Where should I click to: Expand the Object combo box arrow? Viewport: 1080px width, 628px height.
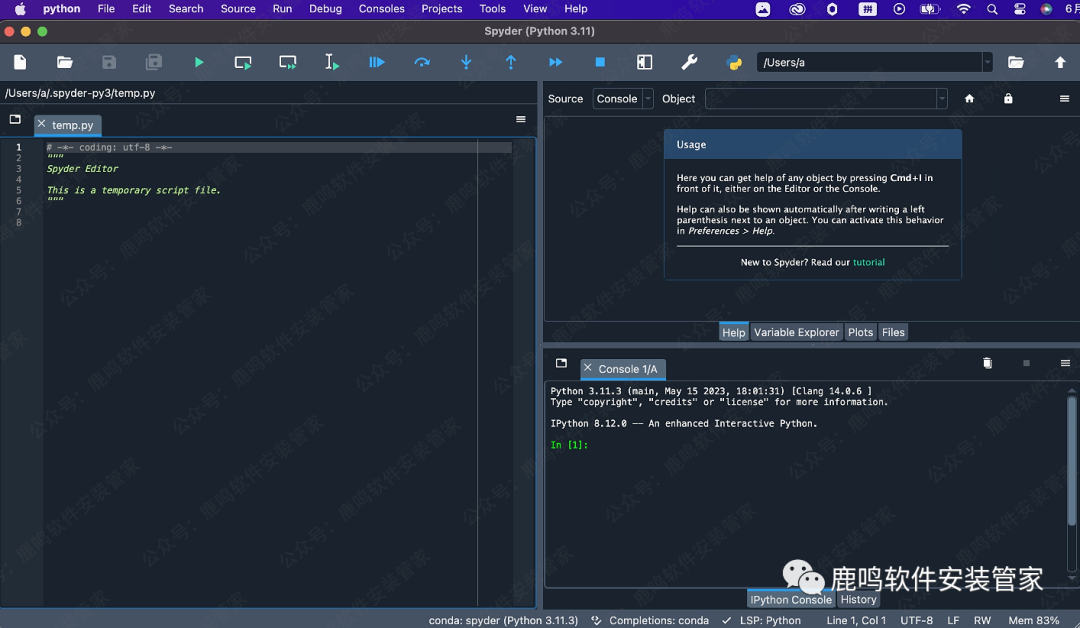[x=941, y=99]
